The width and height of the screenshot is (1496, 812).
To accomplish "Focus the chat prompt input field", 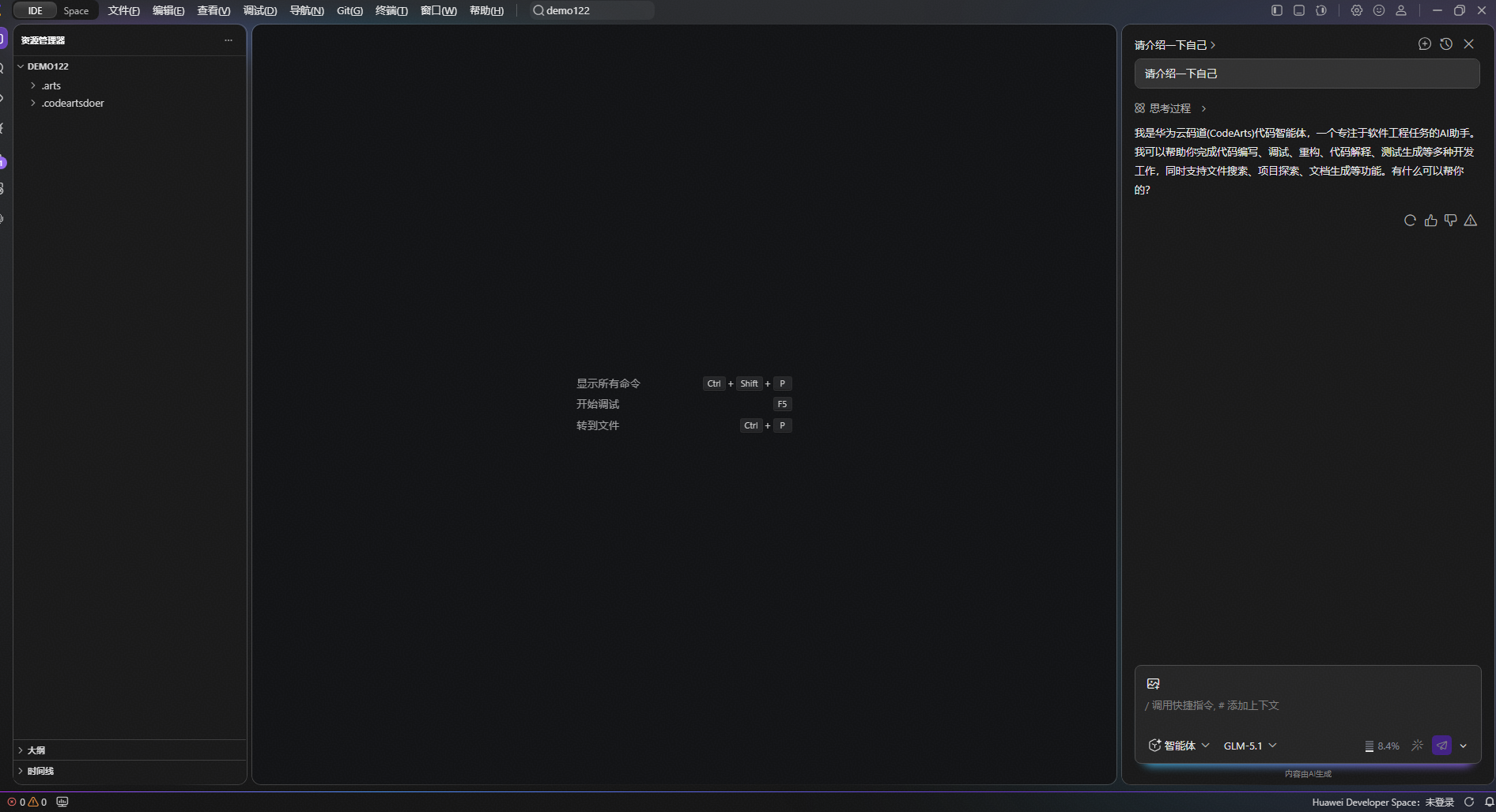I will click(1307, 705).
